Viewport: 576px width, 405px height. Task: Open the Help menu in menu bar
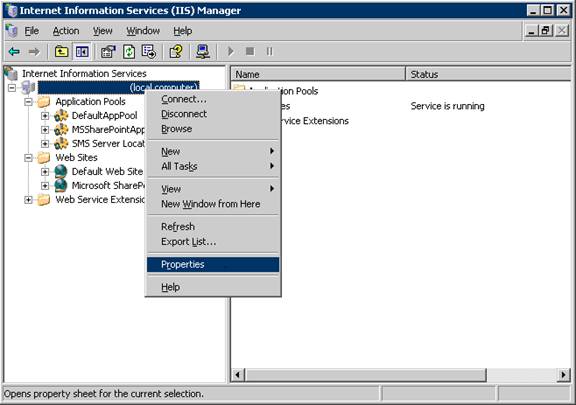[183, 31]
